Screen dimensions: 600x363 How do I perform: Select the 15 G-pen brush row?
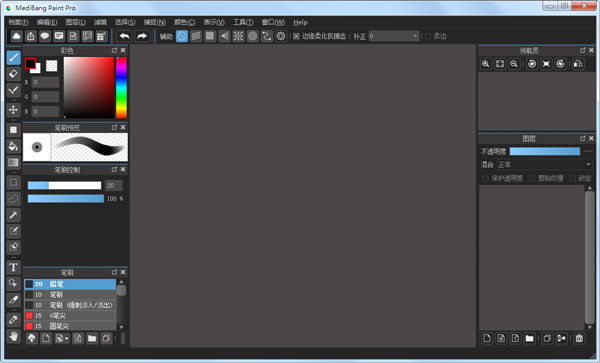(70, 316)
